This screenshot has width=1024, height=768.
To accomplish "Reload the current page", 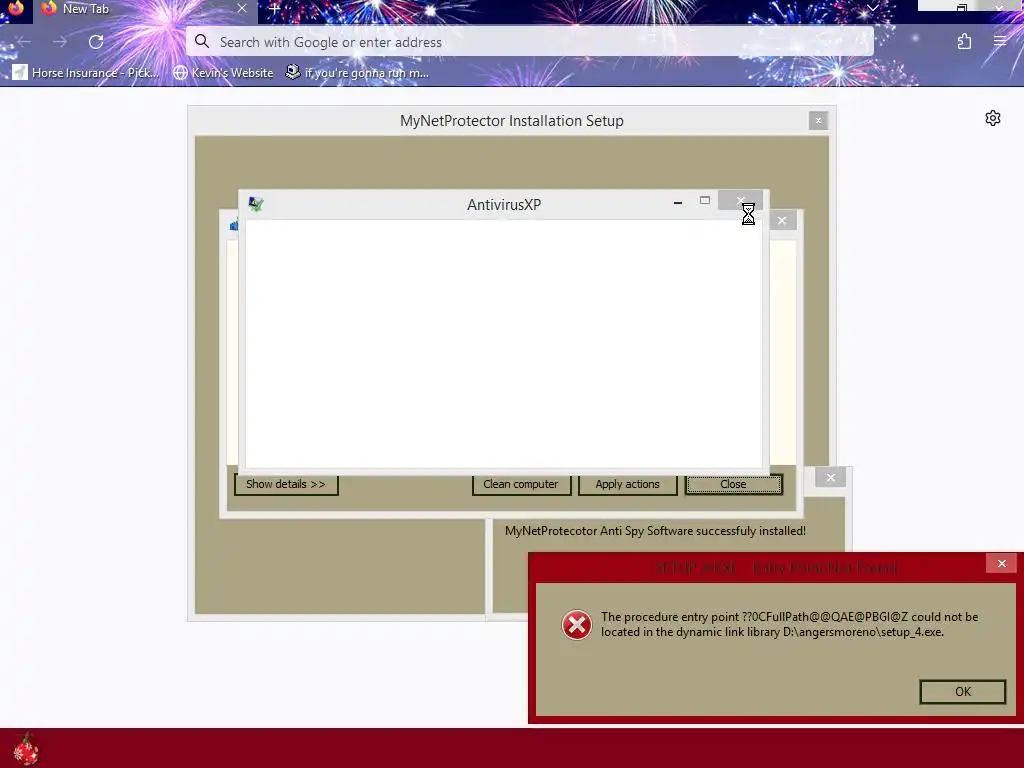I will tap(96, 42).
